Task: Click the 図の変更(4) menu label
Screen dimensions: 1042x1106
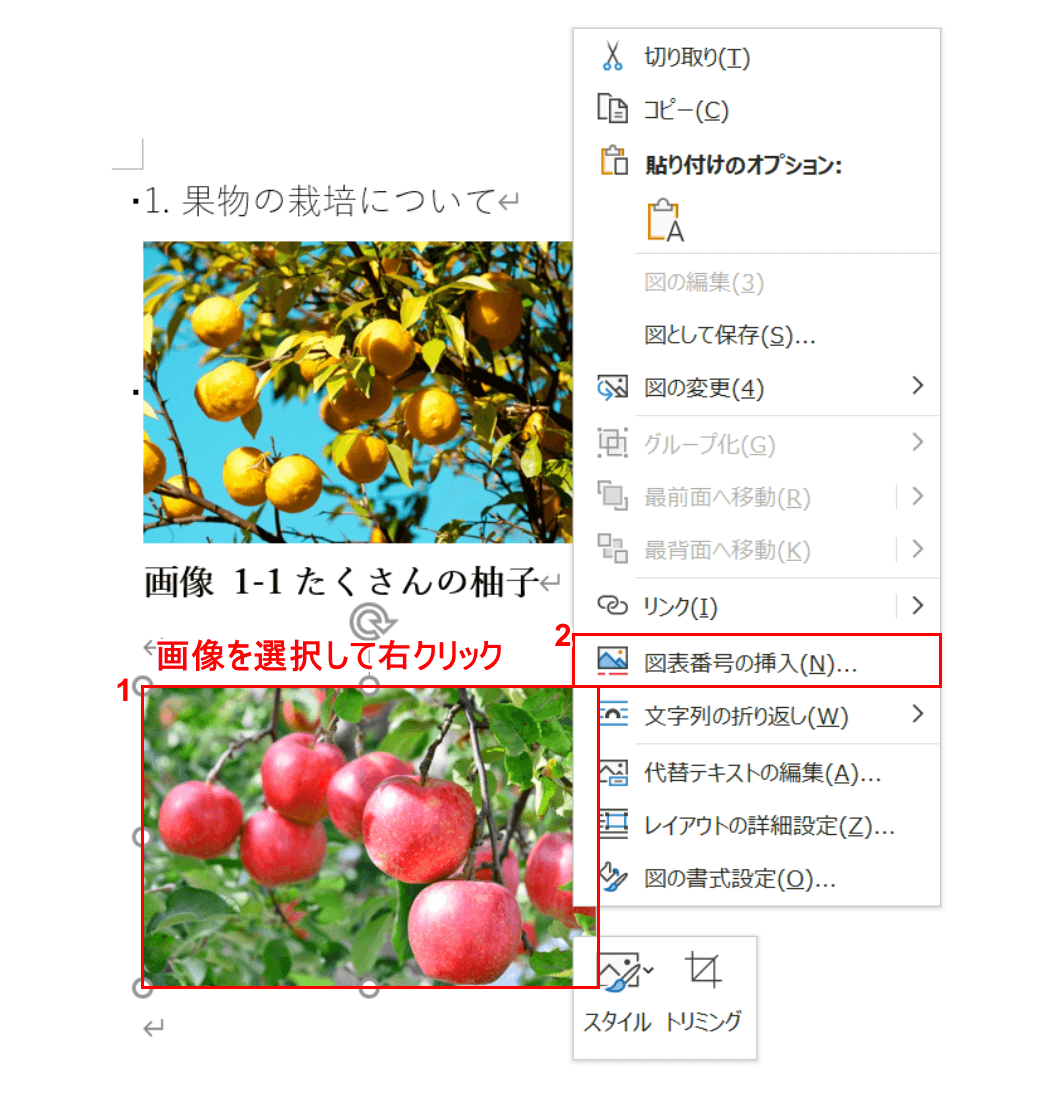Action: coord(703,388)
